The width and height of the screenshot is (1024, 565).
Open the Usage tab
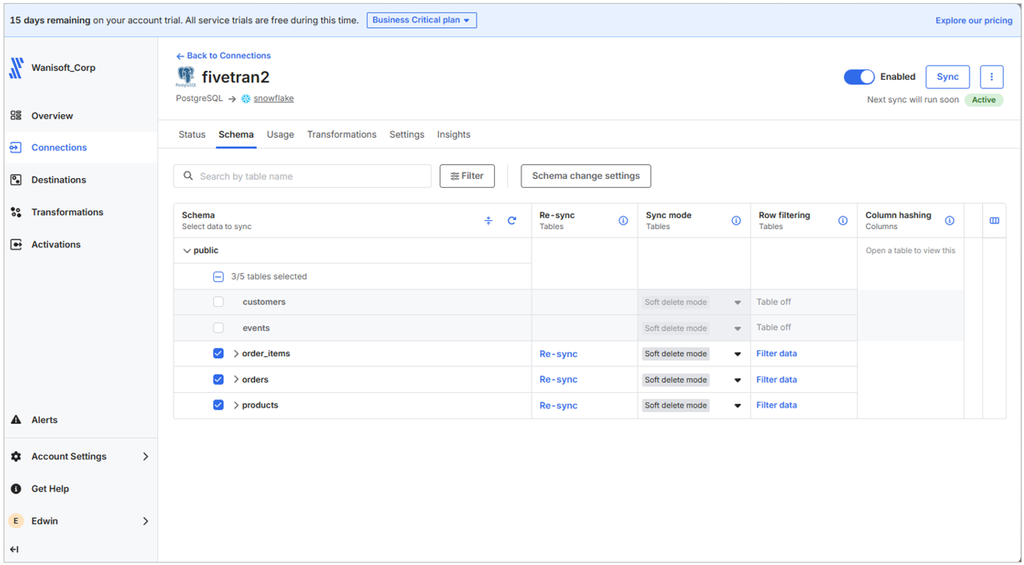(280, 135)
